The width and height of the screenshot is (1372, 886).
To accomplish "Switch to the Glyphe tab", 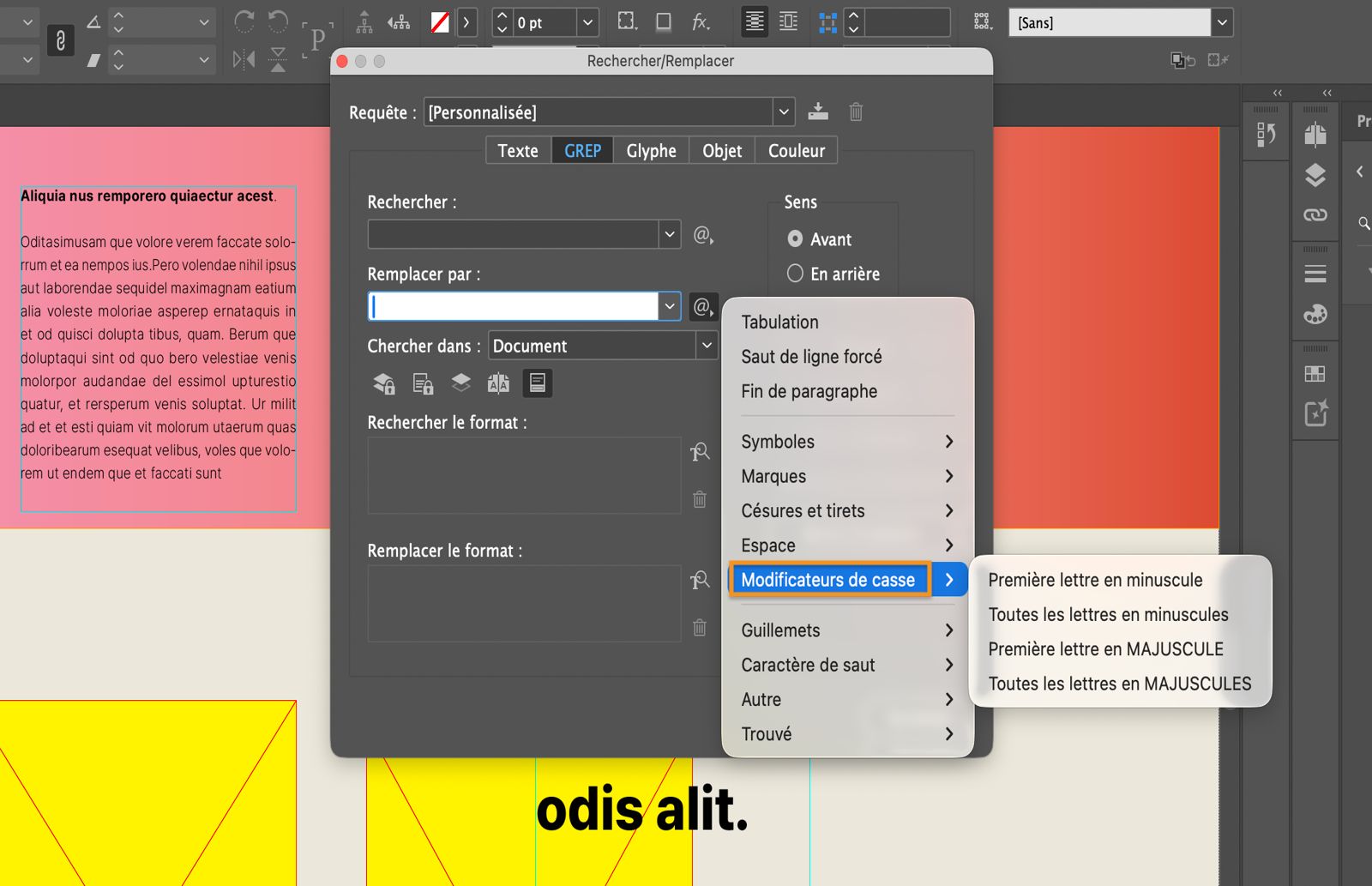I will [x=651, y=150].
